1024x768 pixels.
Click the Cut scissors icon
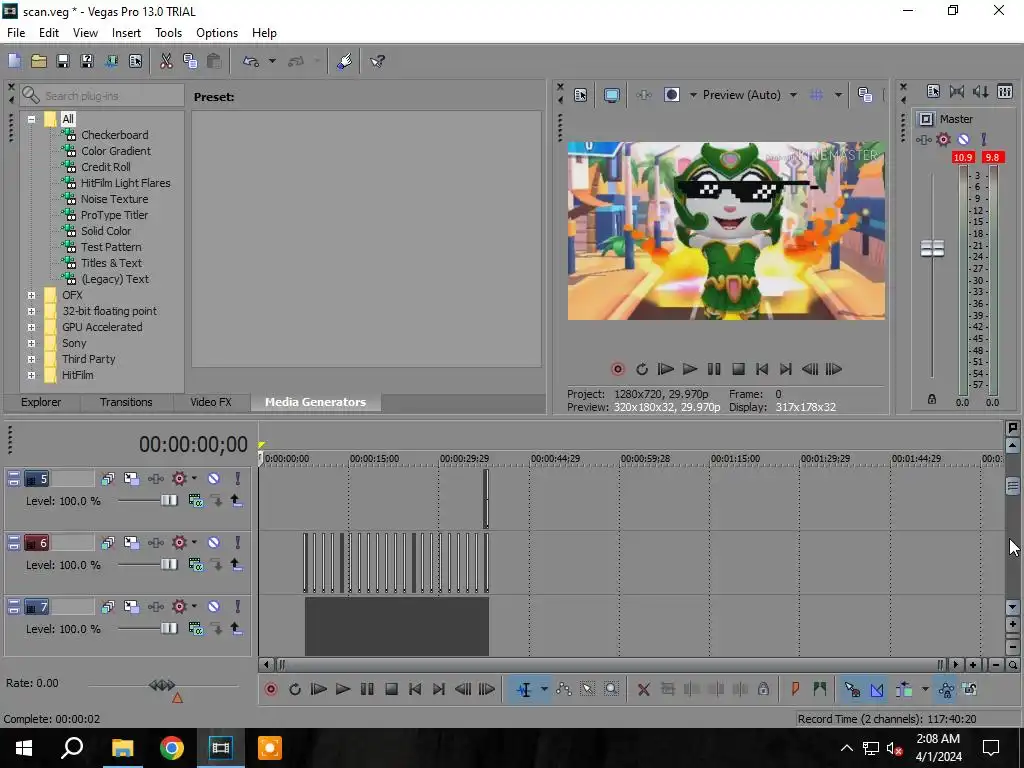pos(166,61)
